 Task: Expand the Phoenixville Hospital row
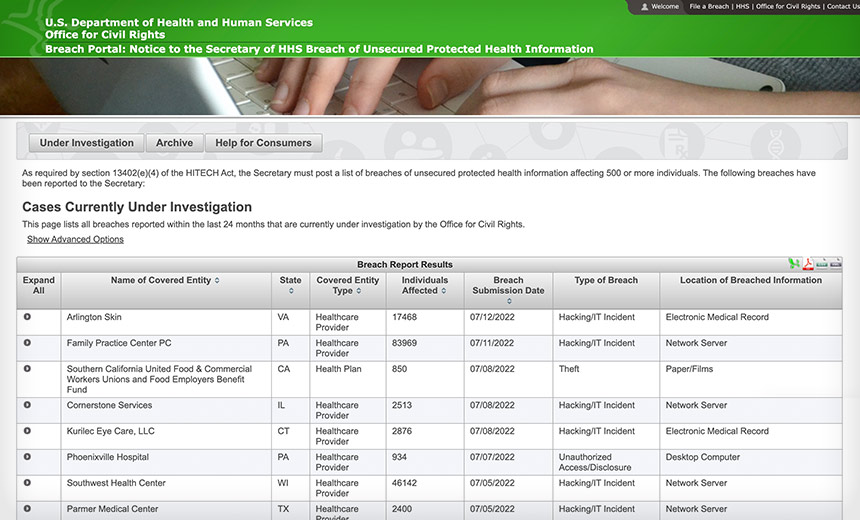27,456
